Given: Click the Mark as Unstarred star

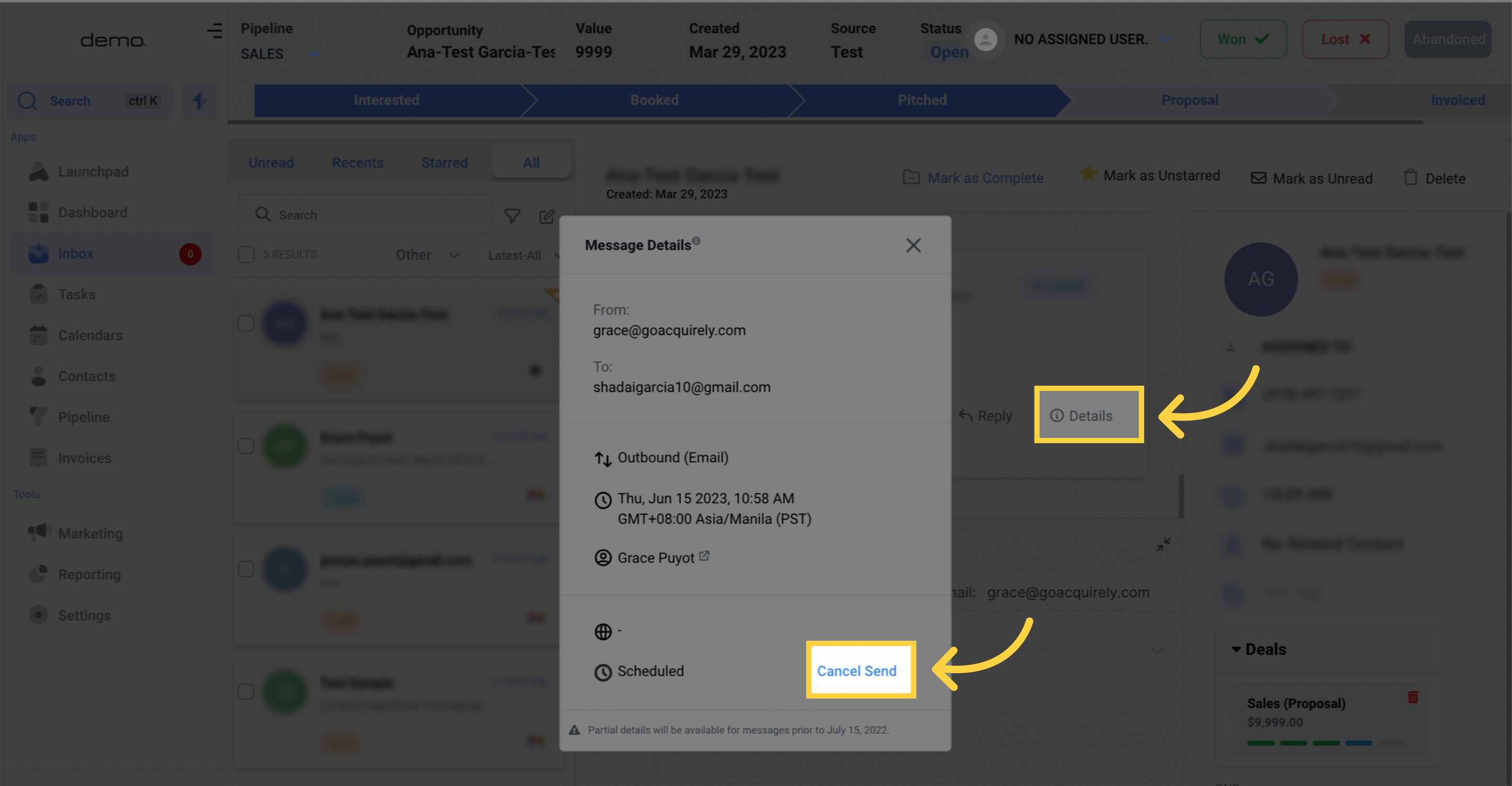Looking at the screenshot, I should 1088,174.
